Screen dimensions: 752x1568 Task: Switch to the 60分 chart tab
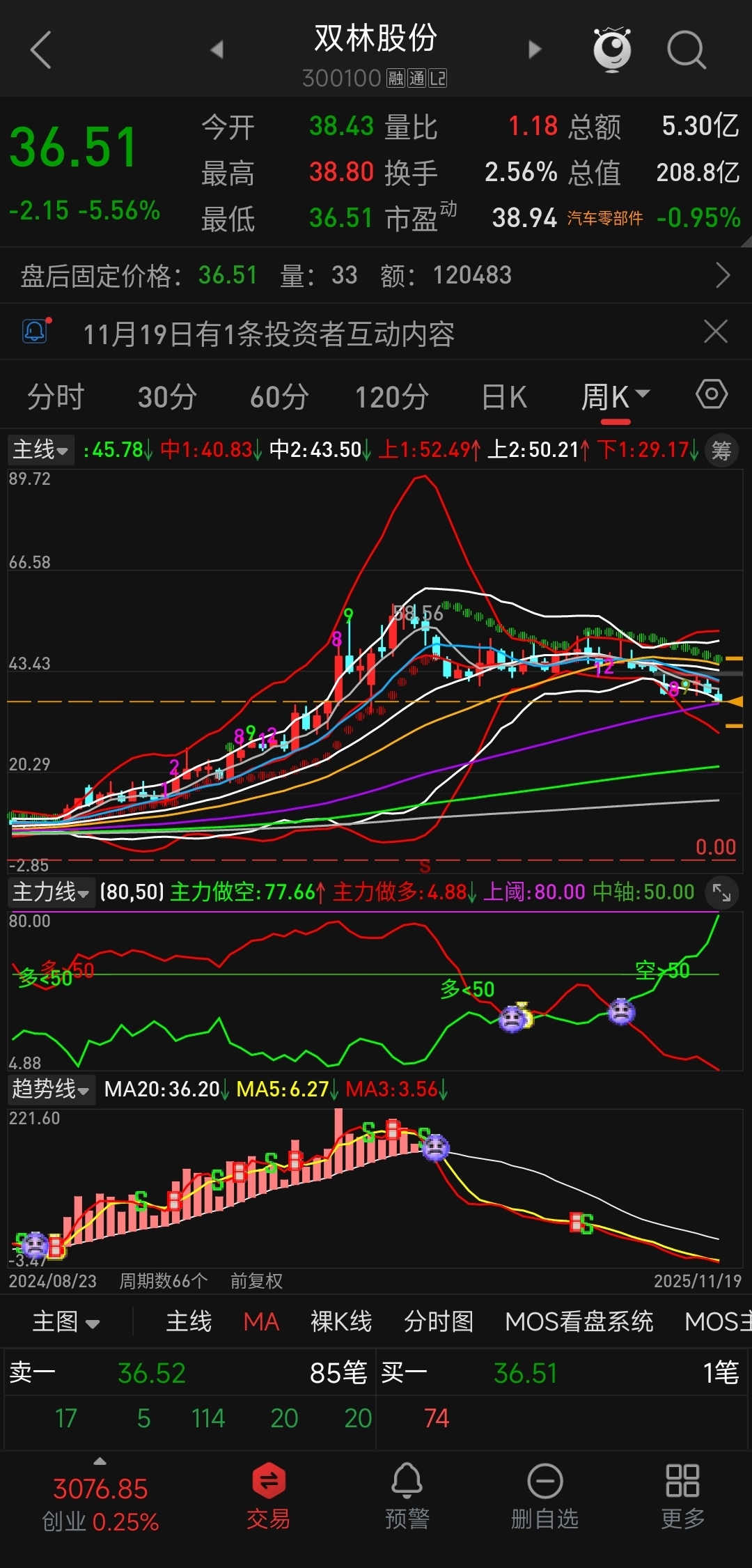tap(279, 397)
